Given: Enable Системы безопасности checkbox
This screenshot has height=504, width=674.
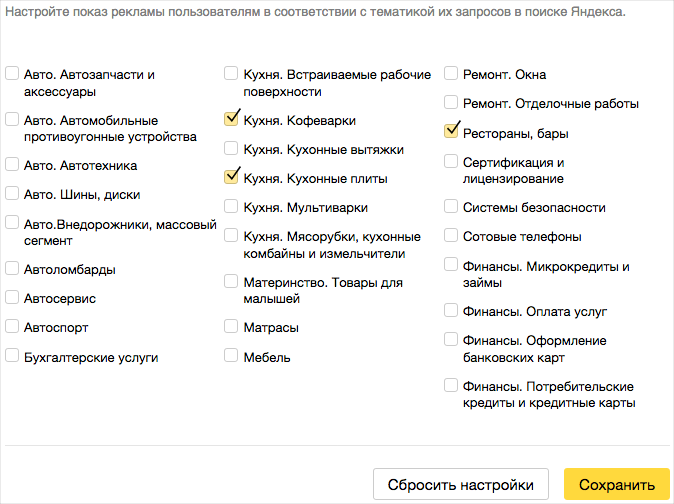Looking at the screenshot, I should tap(451, 206).
